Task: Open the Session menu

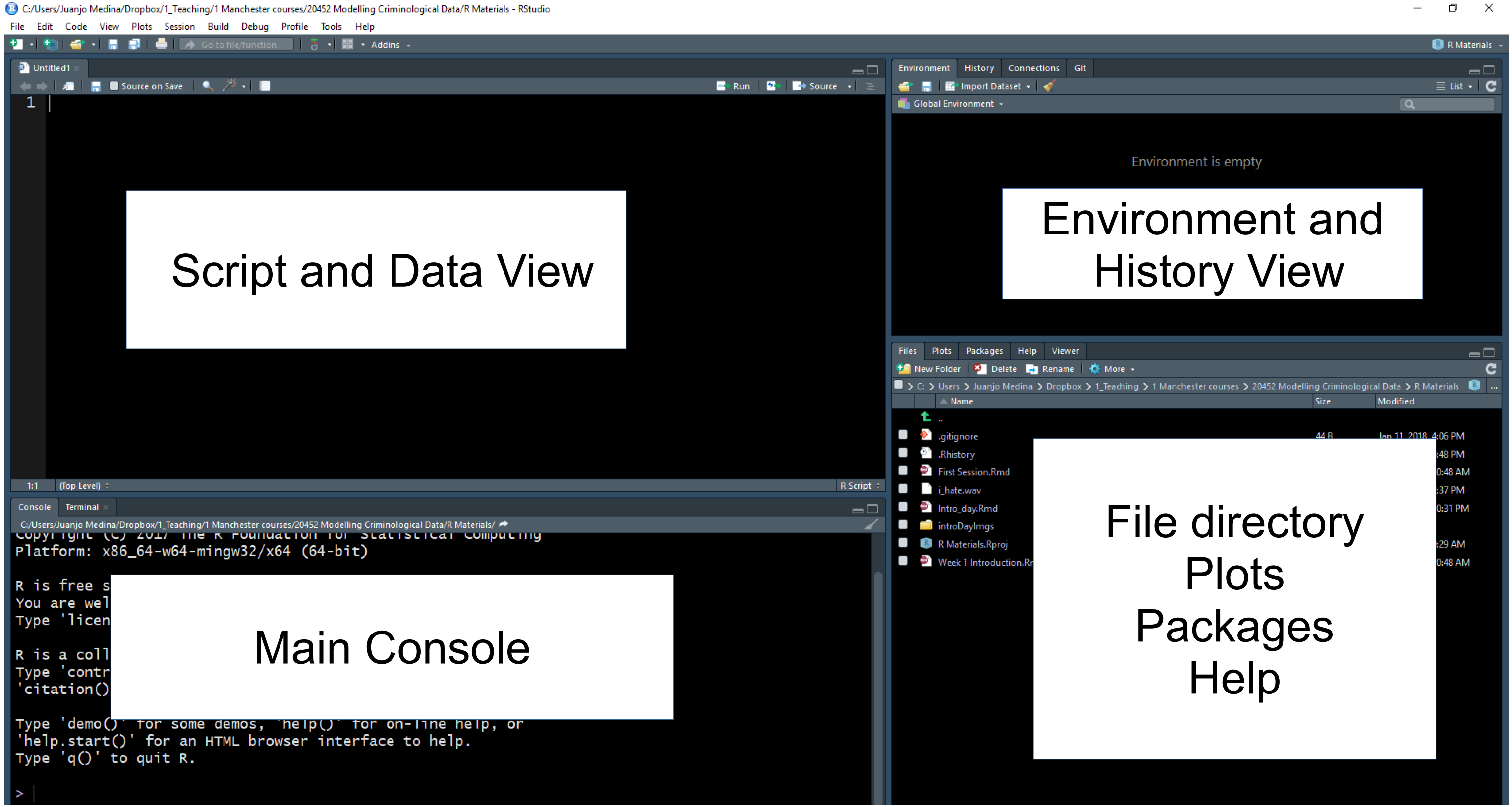Action: click(x=179, y=26)
